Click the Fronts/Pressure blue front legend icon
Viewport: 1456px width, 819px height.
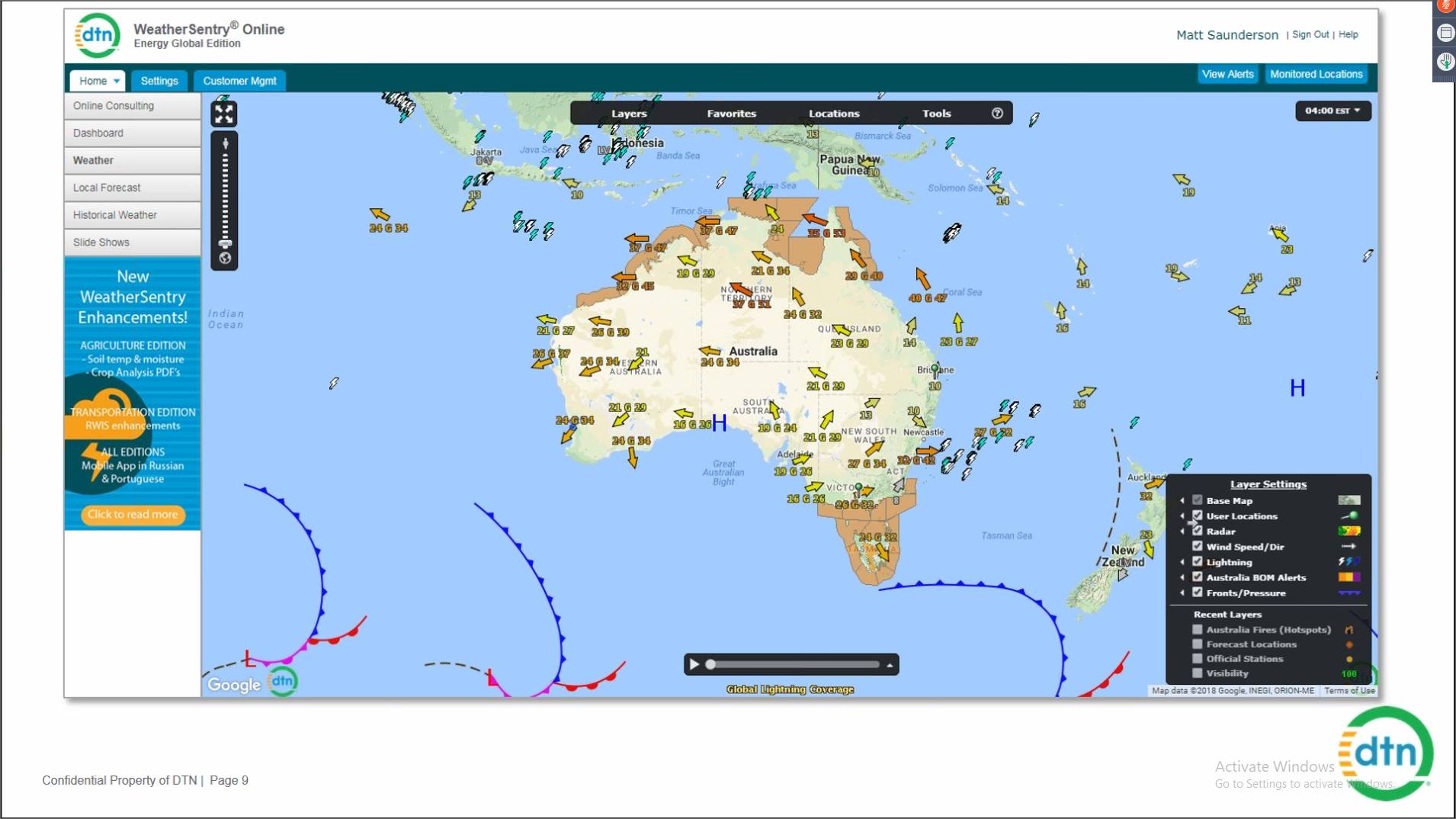point(1349,593)
